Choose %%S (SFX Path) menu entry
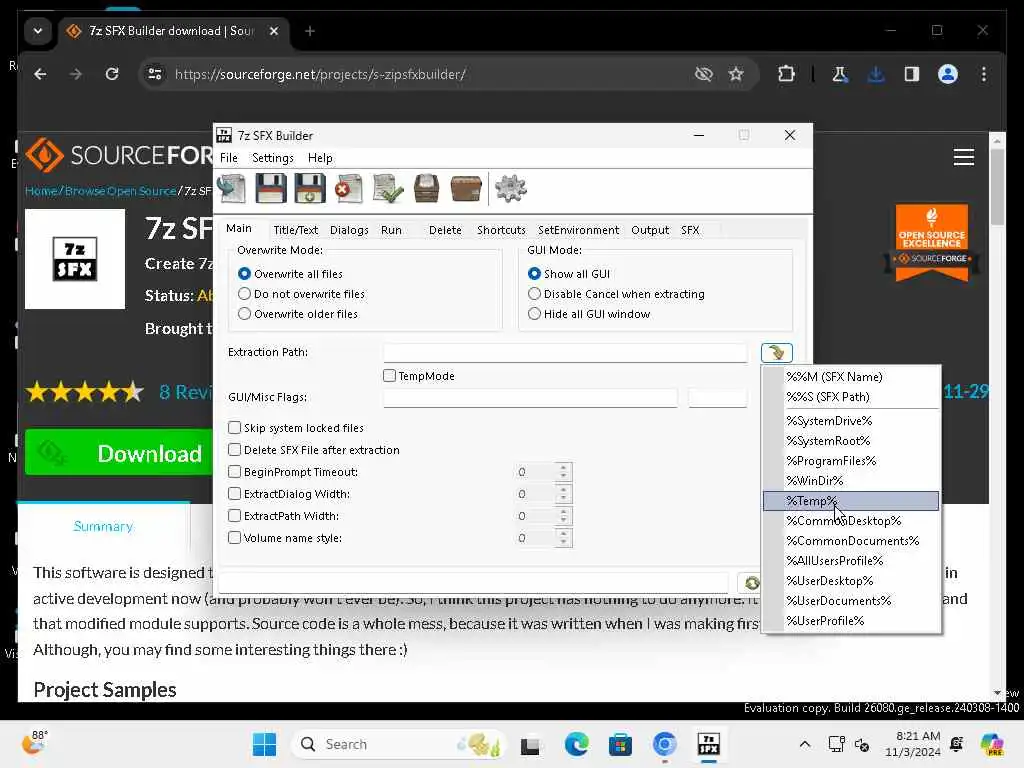Screen dimensions: 1024x768 851,396
